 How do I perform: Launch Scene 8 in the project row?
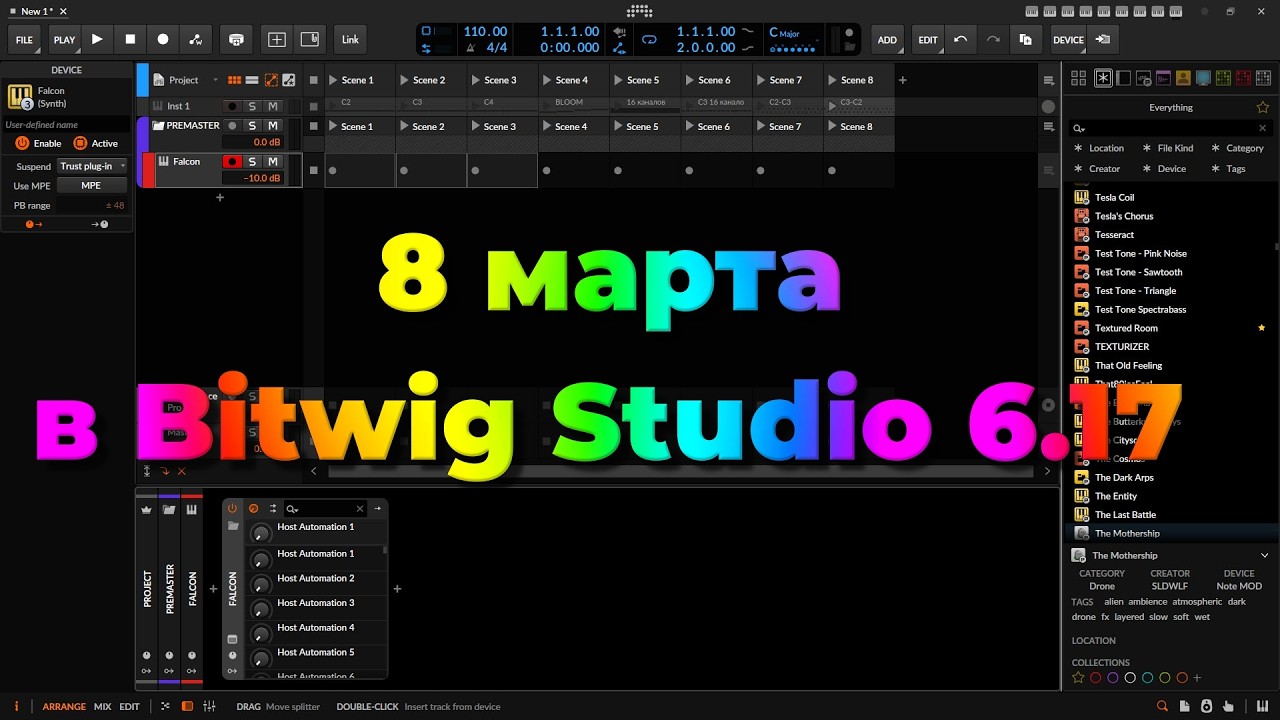[832, 80]
